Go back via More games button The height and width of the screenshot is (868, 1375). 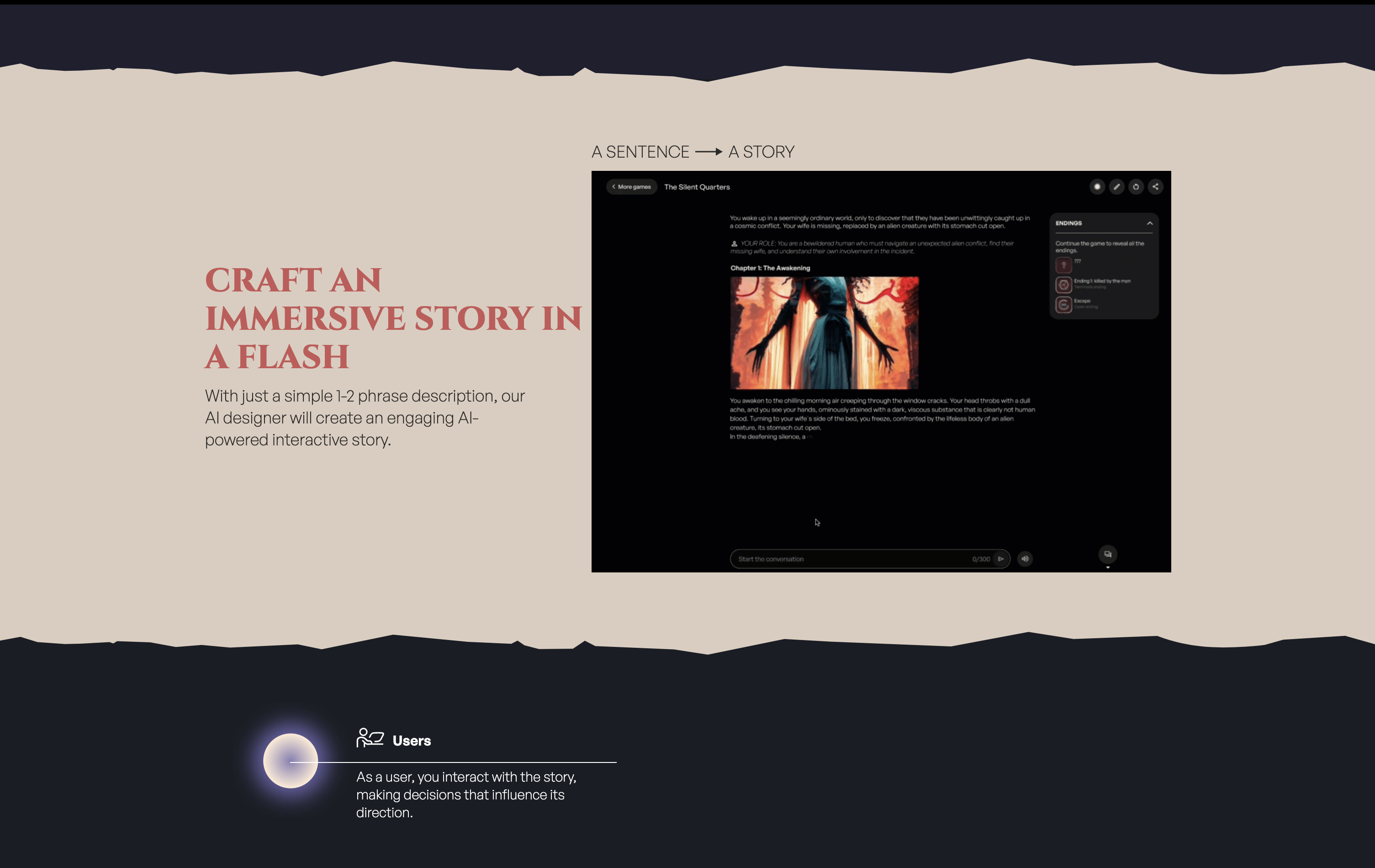point(631,187)
